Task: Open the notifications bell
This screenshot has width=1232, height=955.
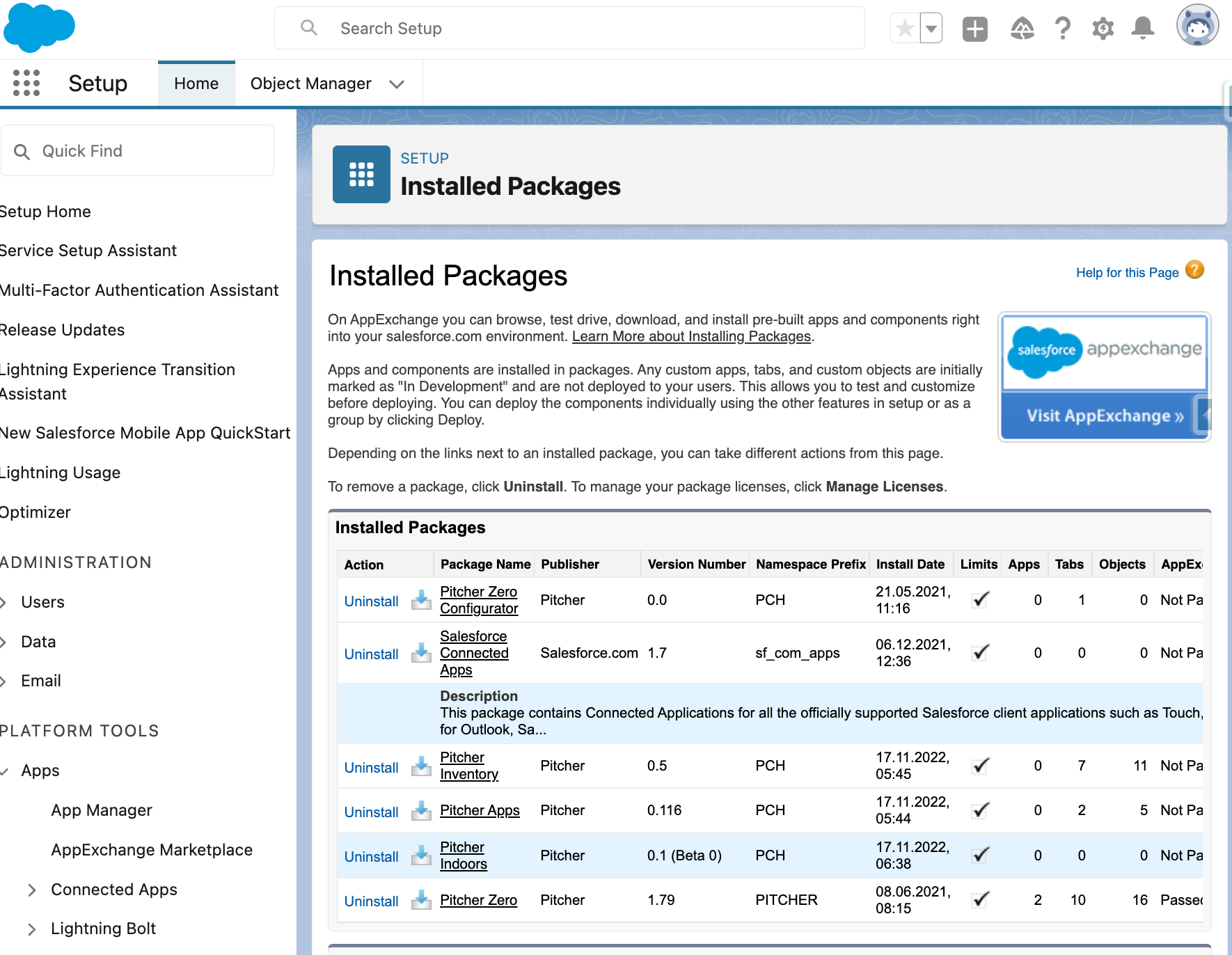Action: pos(1142,29)
